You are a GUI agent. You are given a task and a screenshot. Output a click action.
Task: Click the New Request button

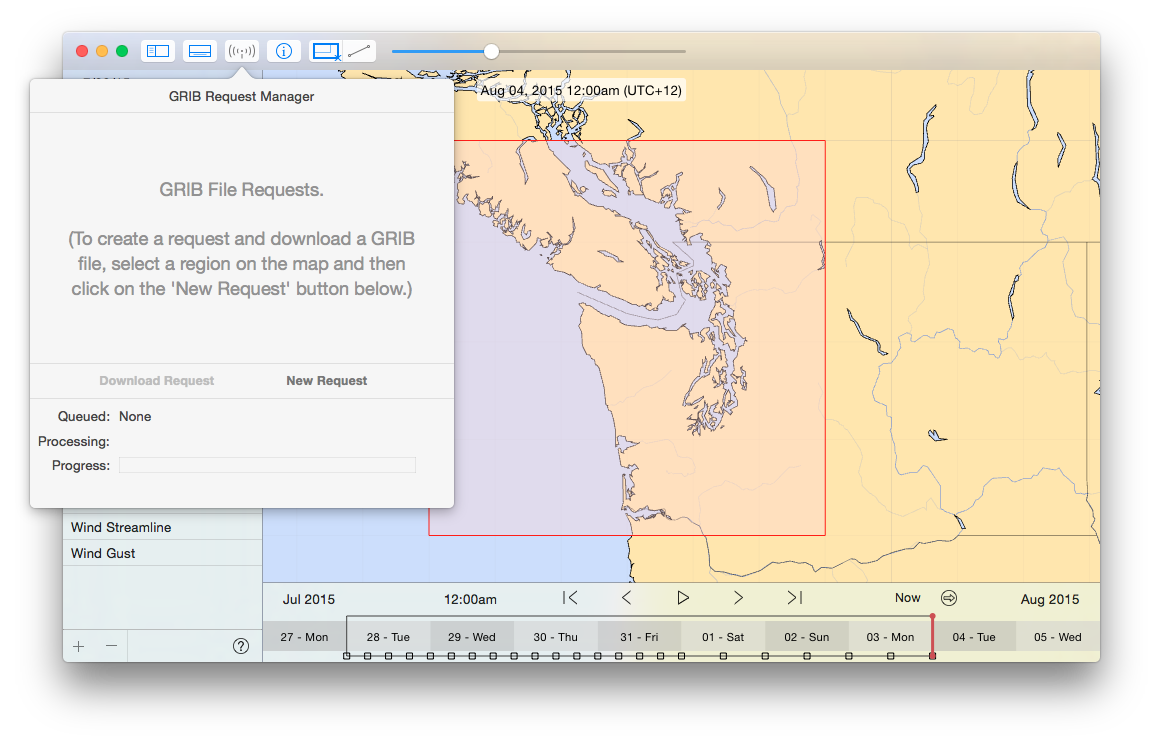pos(326,381)
